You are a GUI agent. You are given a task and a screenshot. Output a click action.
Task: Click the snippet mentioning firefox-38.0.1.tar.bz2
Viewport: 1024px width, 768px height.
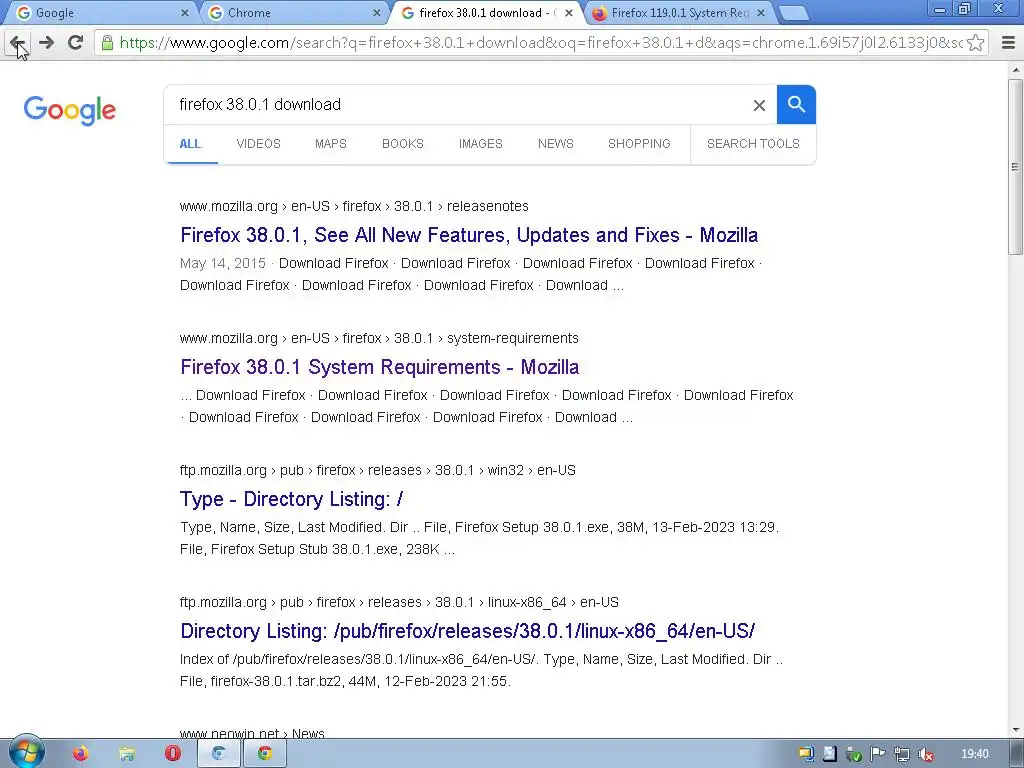pos(481,670)
